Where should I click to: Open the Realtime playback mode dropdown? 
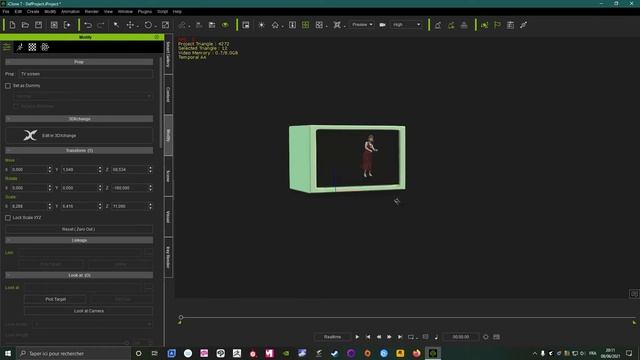pos(332,337)
